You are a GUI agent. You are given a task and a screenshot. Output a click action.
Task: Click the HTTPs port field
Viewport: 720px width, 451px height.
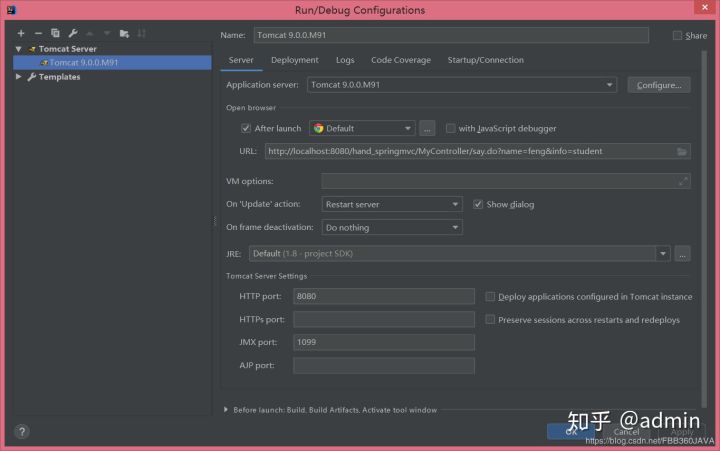tap(384, 319)
